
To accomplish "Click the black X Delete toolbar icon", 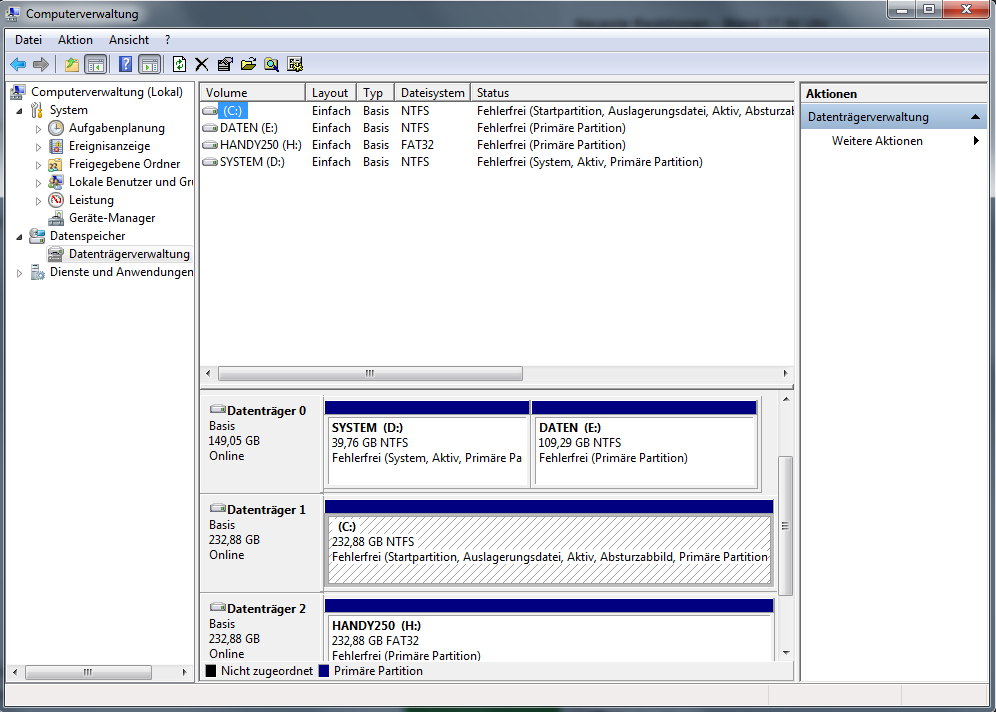I will pos(201,64).
